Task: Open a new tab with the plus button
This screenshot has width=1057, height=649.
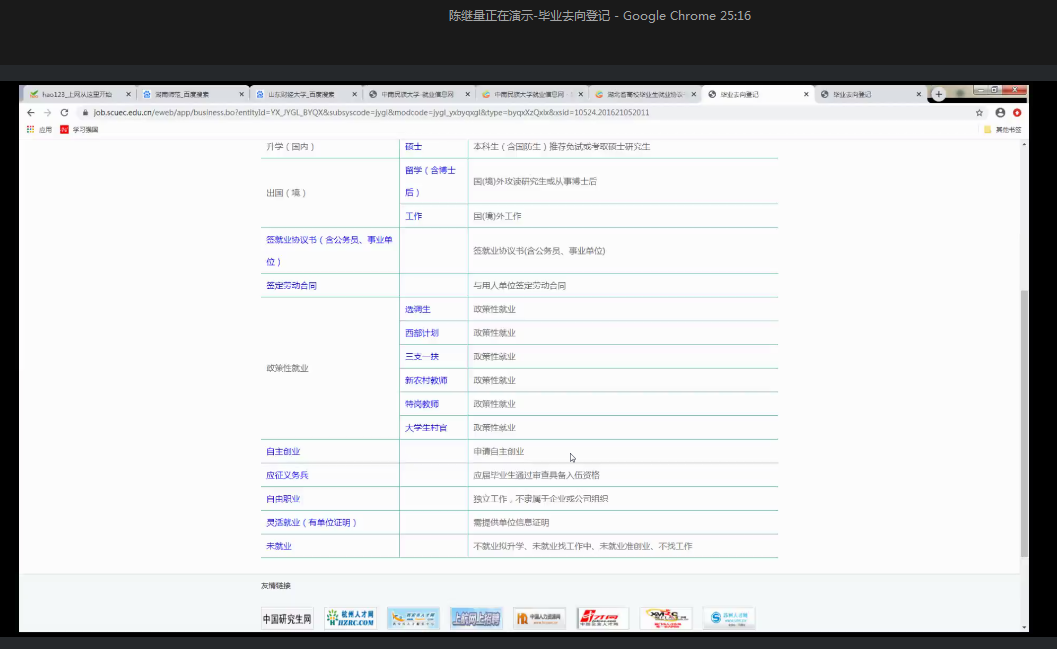Action: (939, 94)
